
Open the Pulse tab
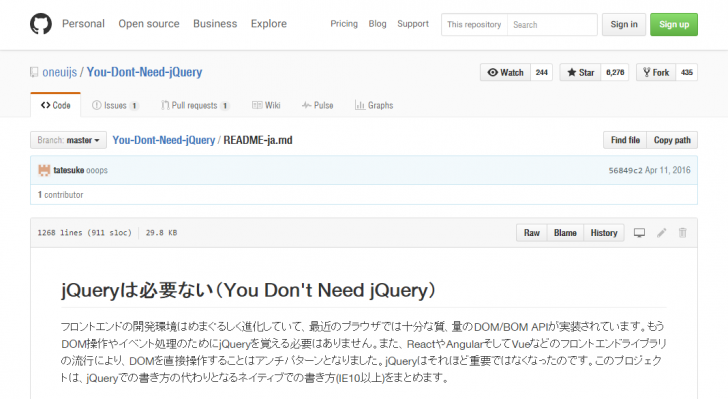click(x=318, y=105)
